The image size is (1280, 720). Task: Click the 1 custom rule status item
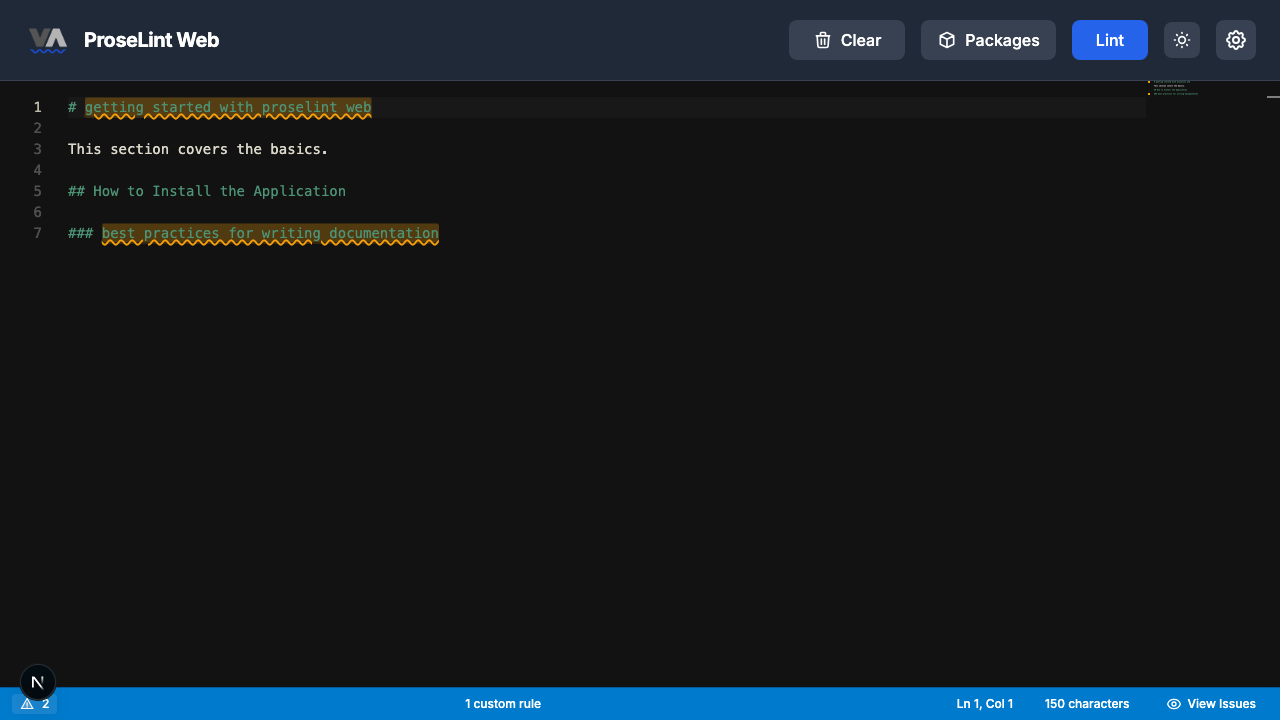tap(503, 704)
